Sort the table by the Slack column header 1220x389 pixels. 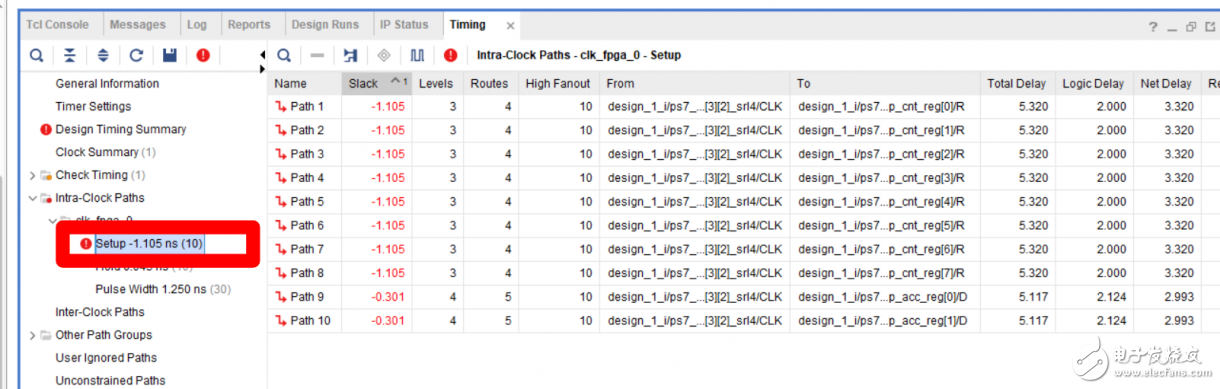[x=376, y=83]
